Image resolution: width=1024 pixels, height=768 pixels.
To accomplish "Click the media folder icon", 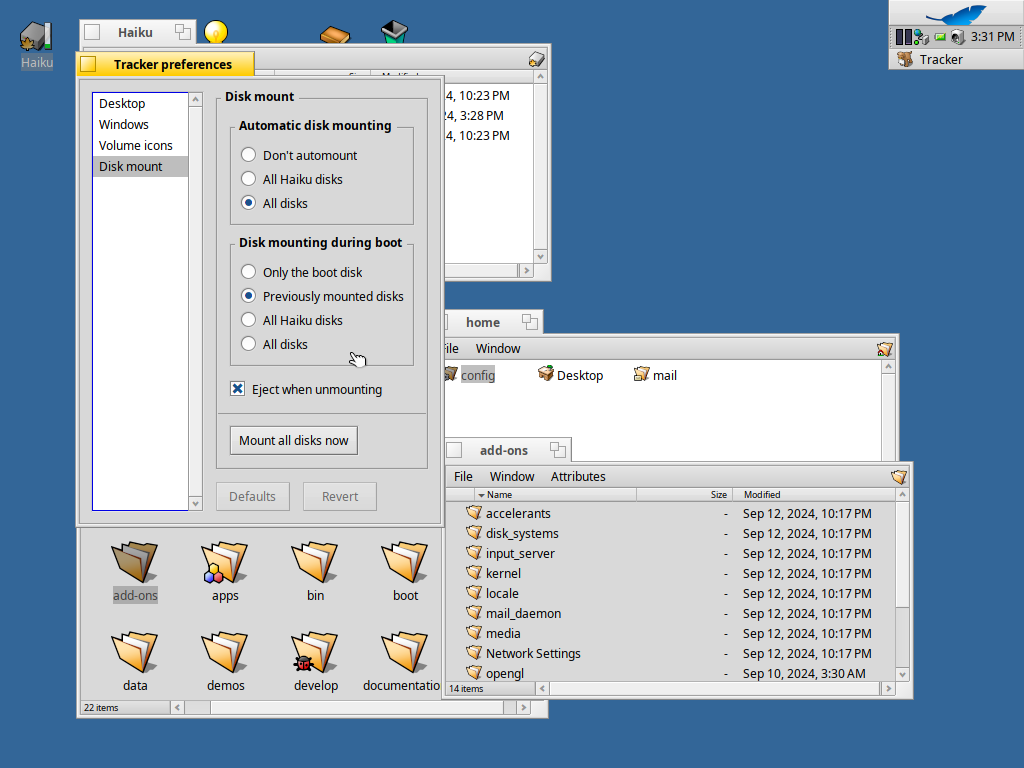I will (474, 633).
